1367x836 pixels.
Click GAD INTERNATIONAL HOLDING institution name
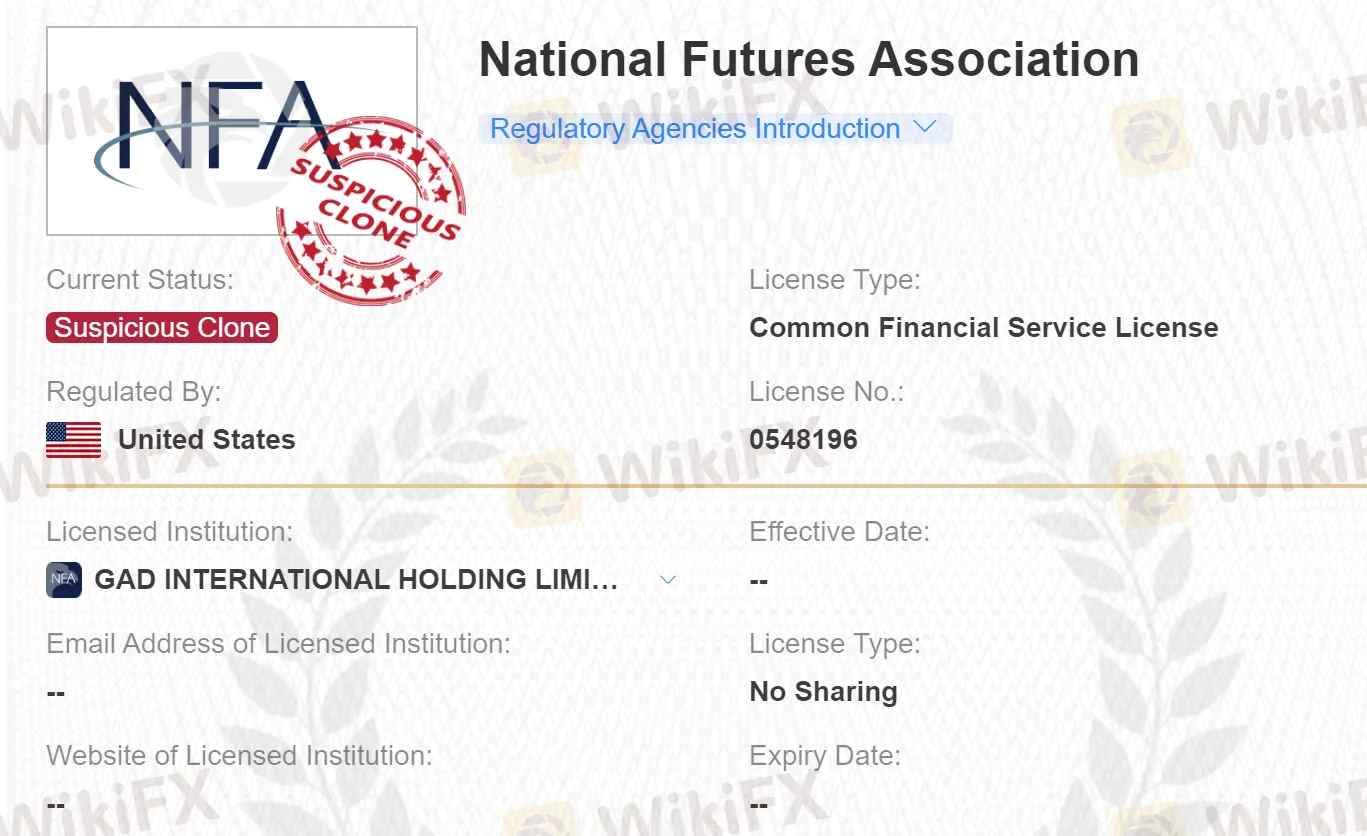[x=356, y=580]
